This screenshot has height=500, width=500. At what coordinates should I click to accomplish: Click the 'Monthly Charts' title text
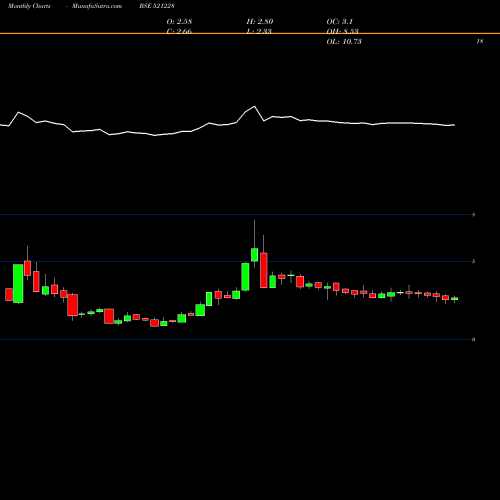coord(29,6)
